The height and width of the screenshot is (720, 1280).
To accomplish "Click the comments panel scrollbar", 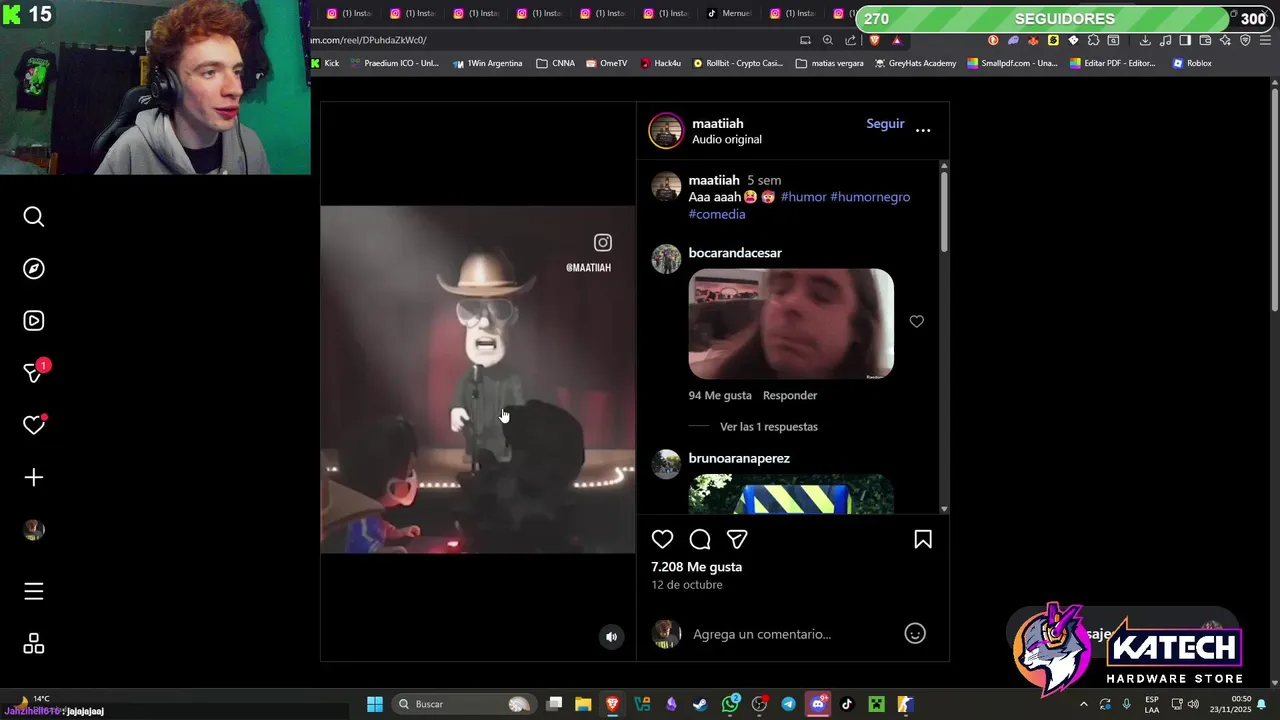I will [944, 212].
